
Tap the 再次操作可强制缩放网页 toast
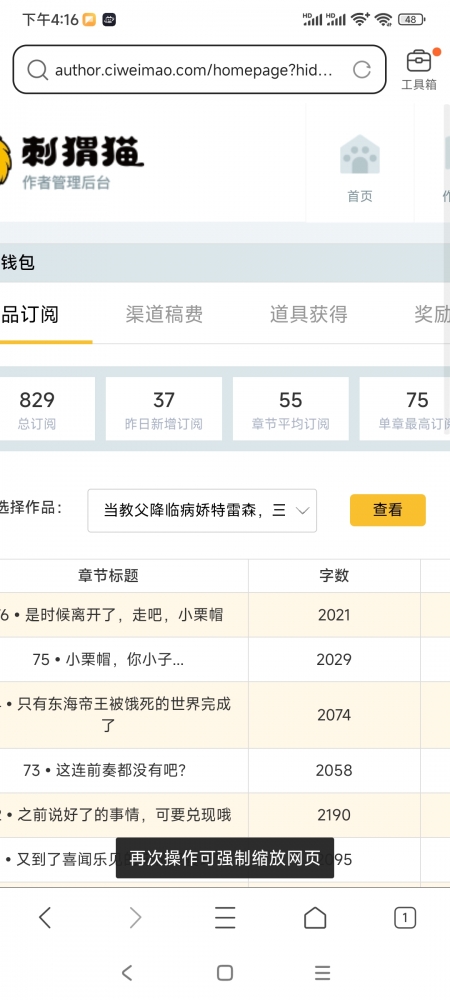point(225,858)
